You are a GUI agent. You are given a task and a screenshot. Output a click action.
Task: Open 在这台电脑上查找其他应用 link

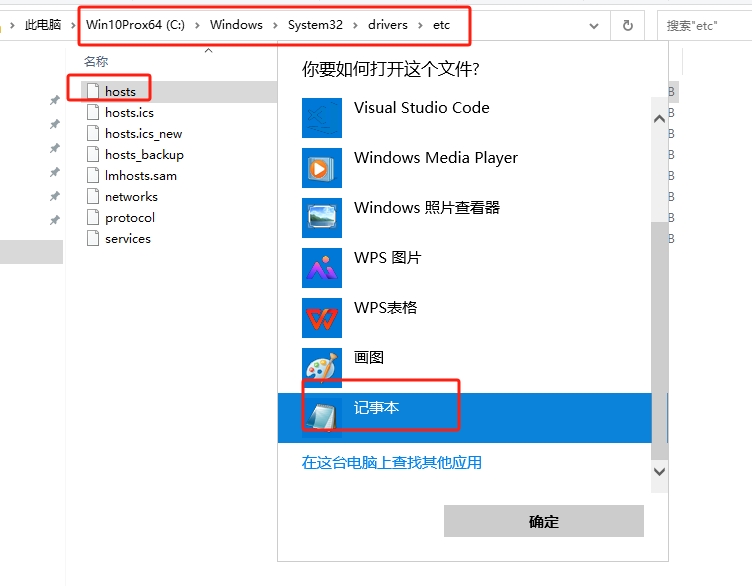pos(392,463)
